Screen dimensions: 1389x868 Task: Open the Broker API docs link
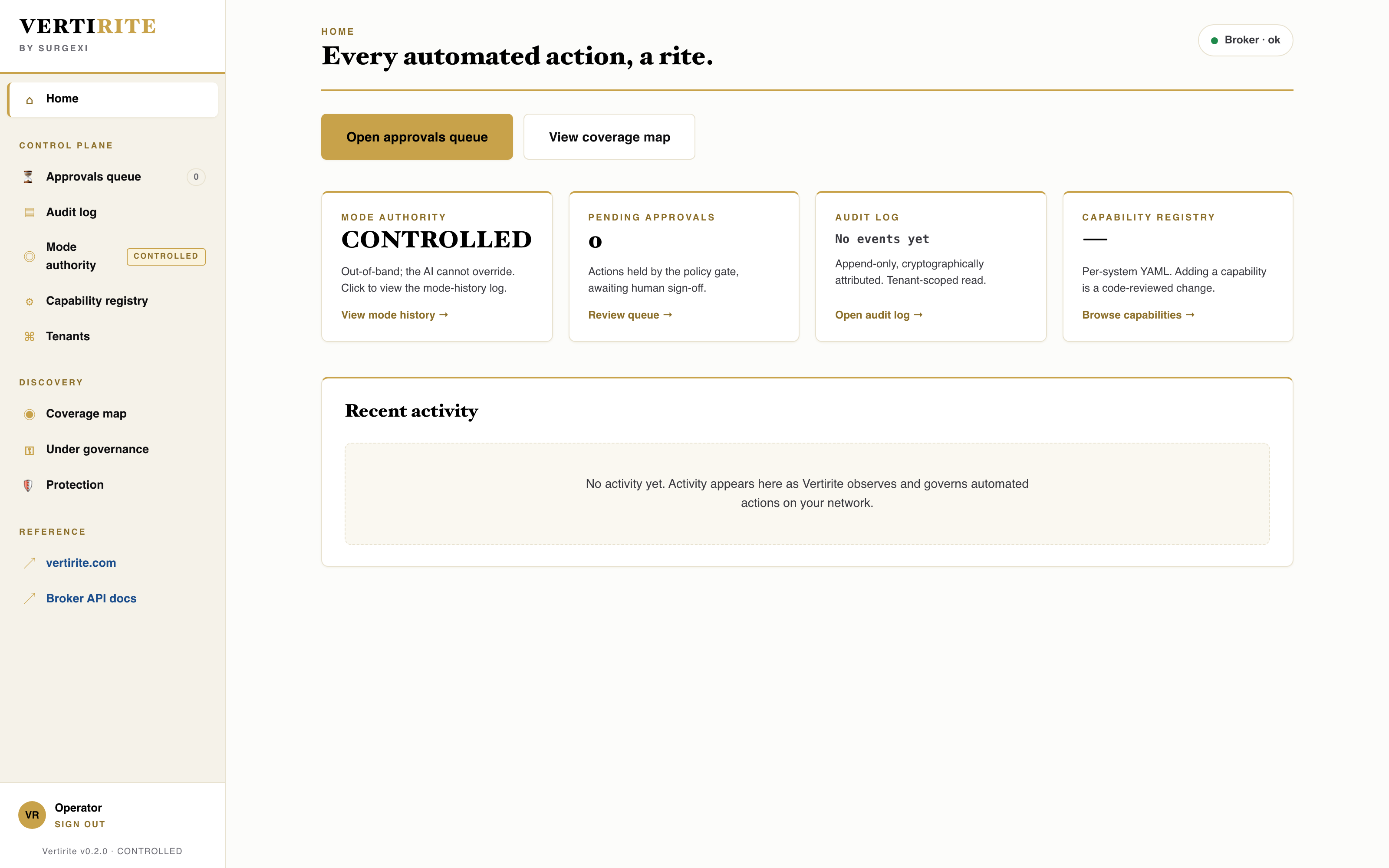[91, 598]
